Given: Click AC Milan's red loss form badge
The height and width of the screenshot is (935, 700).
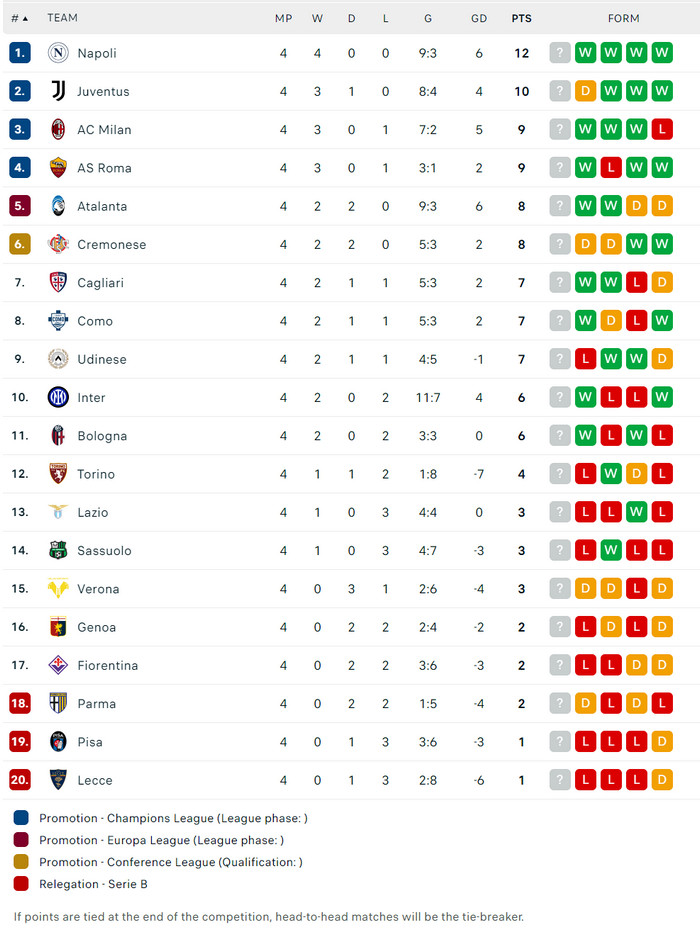Looking at the screenshot, I should click(x=662, y=129).
